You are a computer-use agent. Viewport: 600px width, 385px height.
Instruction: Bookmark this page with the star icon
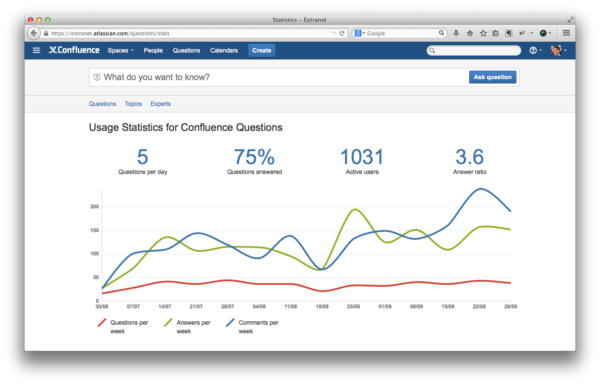pyautogui.click(x=483, y=33)
